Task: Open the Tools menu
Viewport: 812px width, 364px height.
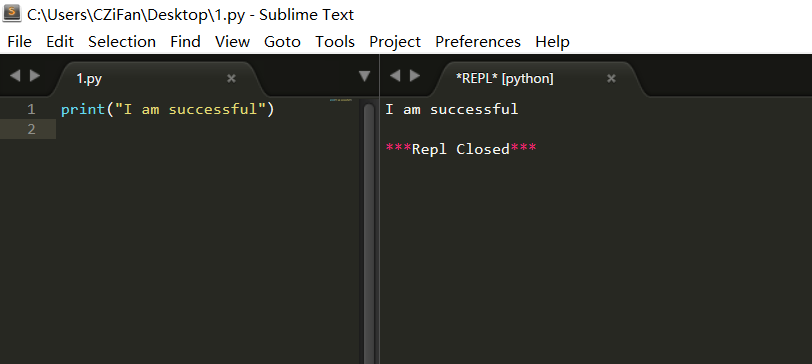Action: 335,41
